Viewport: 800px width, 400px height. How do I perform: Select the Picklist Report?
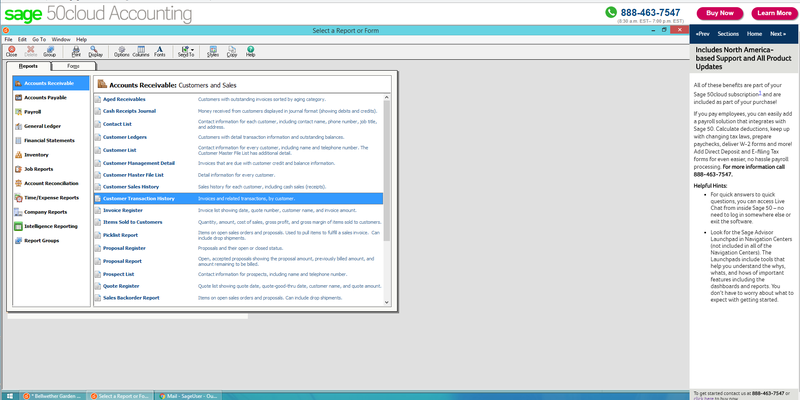tap(238, 235)
